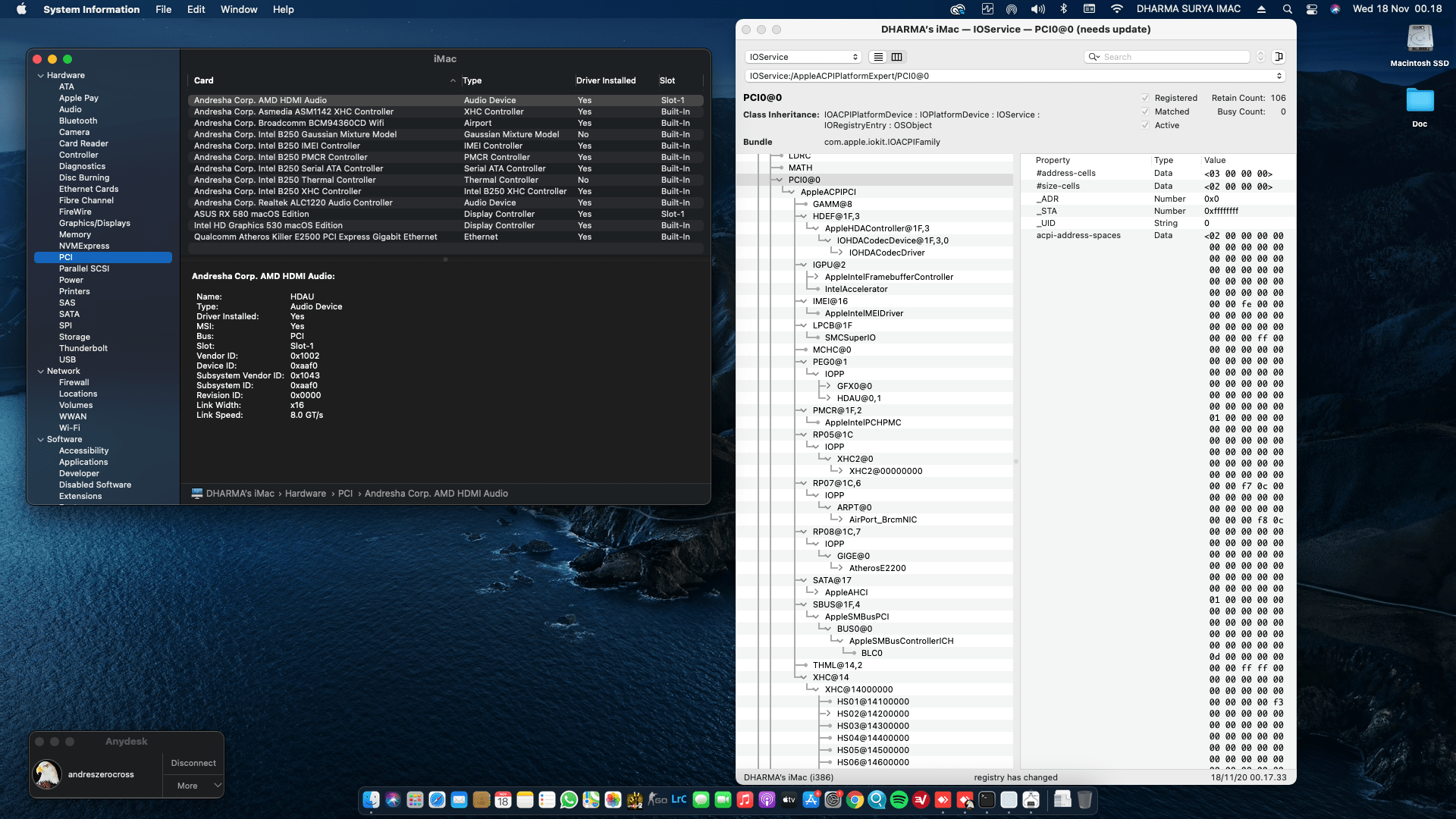The image size is (1456, 819).
Task: Toggle the Registered checkbox
Action: 1145,98
